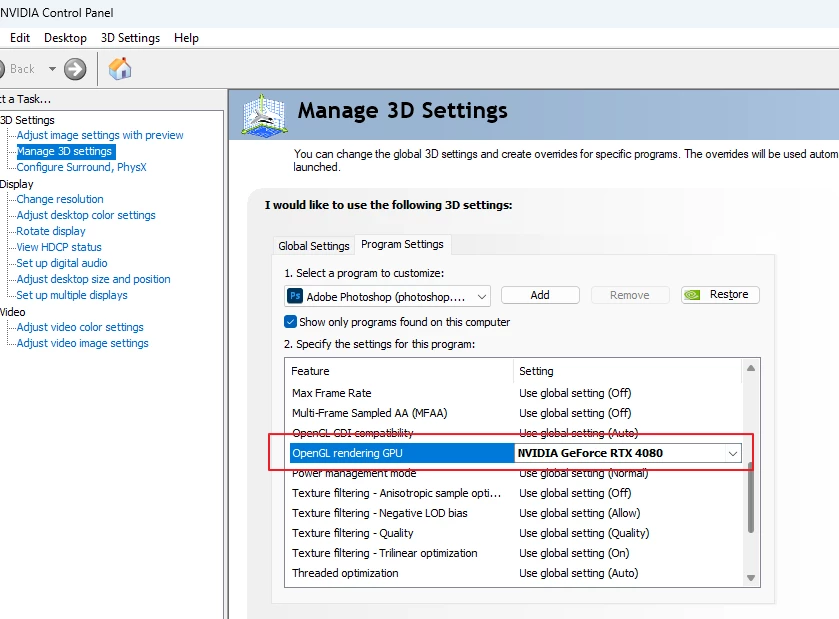
Task: Click the Photoshop icon in program dropdown
Action: [295, 296]
